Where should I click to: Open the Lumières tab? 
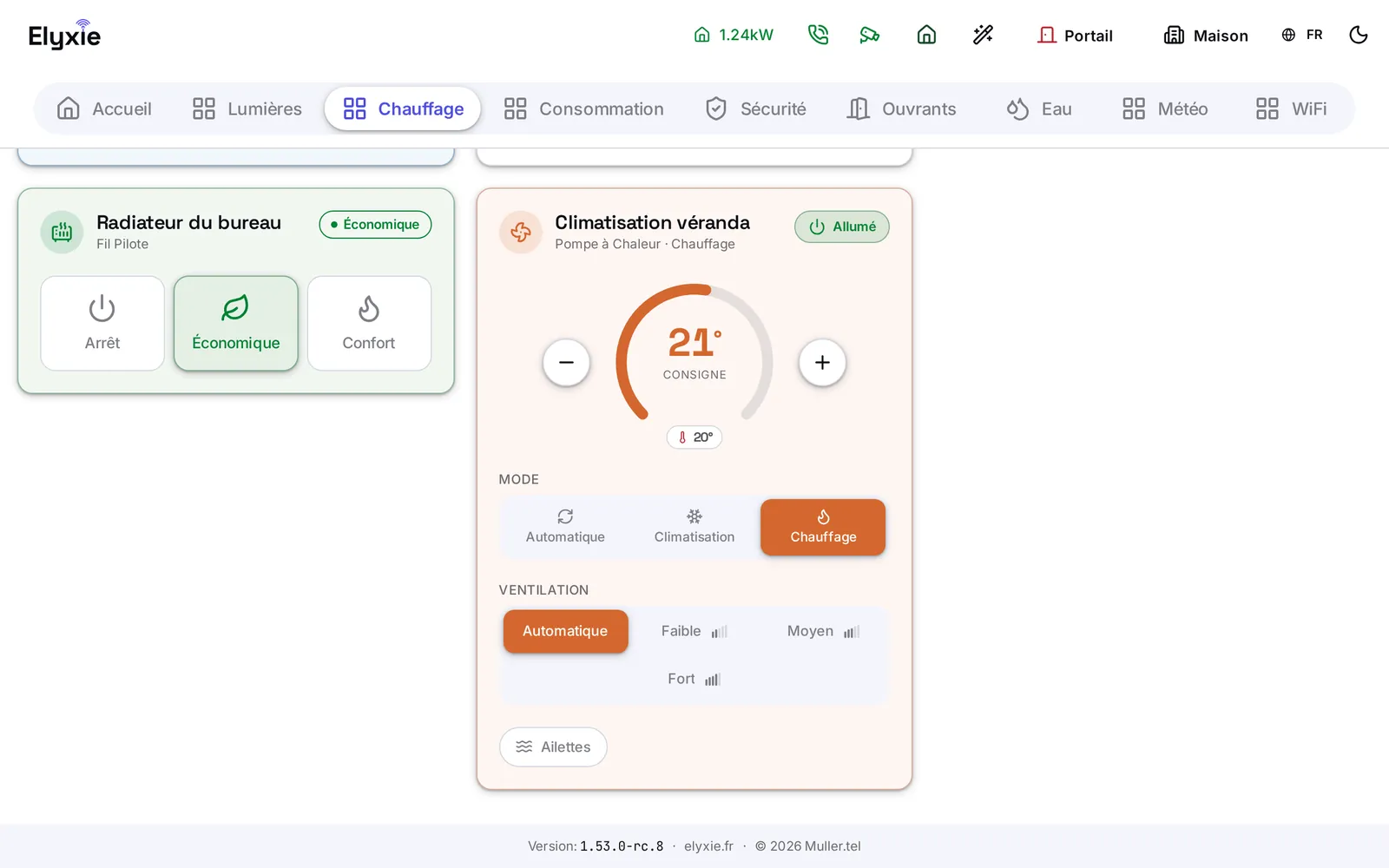point(247,108)
